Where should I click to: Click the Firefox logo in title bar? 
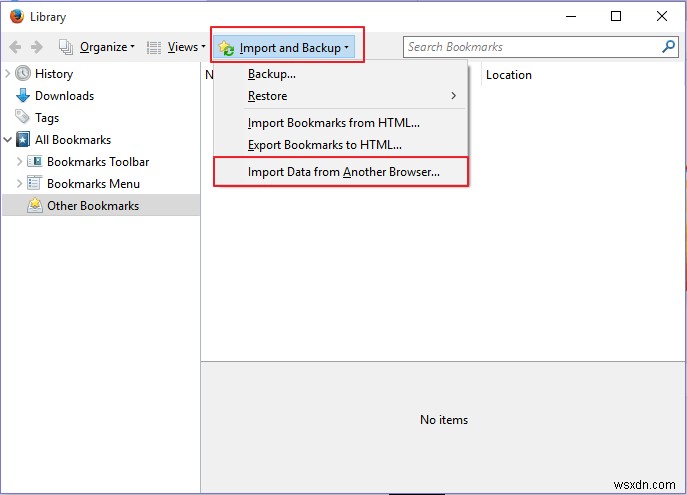pyautogui.click(x=17, y=16)
